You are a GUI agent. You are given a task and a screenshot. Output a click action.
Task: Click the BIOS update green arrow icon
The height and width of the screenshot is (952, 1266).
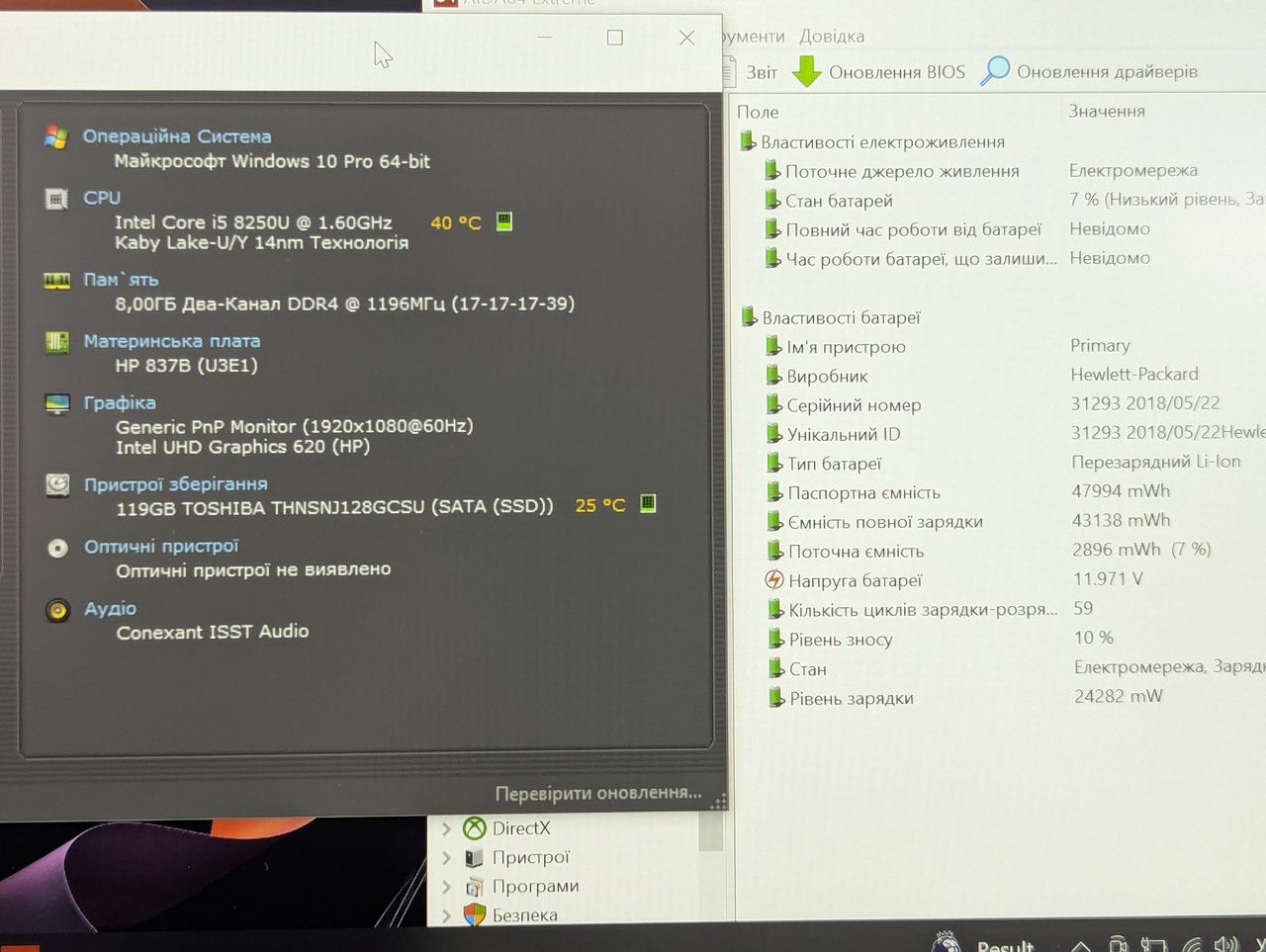click(x=807, y=71)
